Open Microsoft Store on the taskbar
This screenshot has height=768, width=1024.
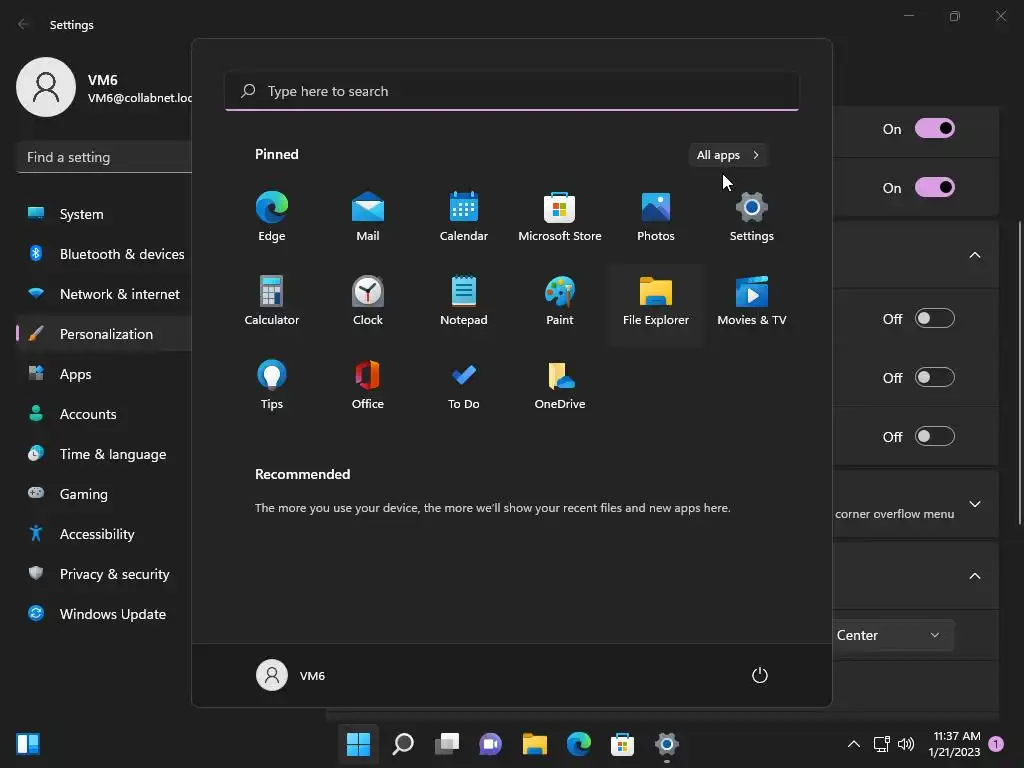pyautogui.click(x=622, y=744)
